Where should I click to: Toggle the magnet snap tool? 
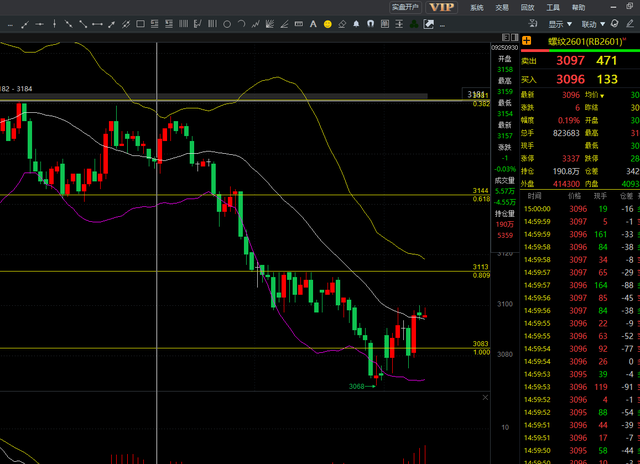click(371, 24)
